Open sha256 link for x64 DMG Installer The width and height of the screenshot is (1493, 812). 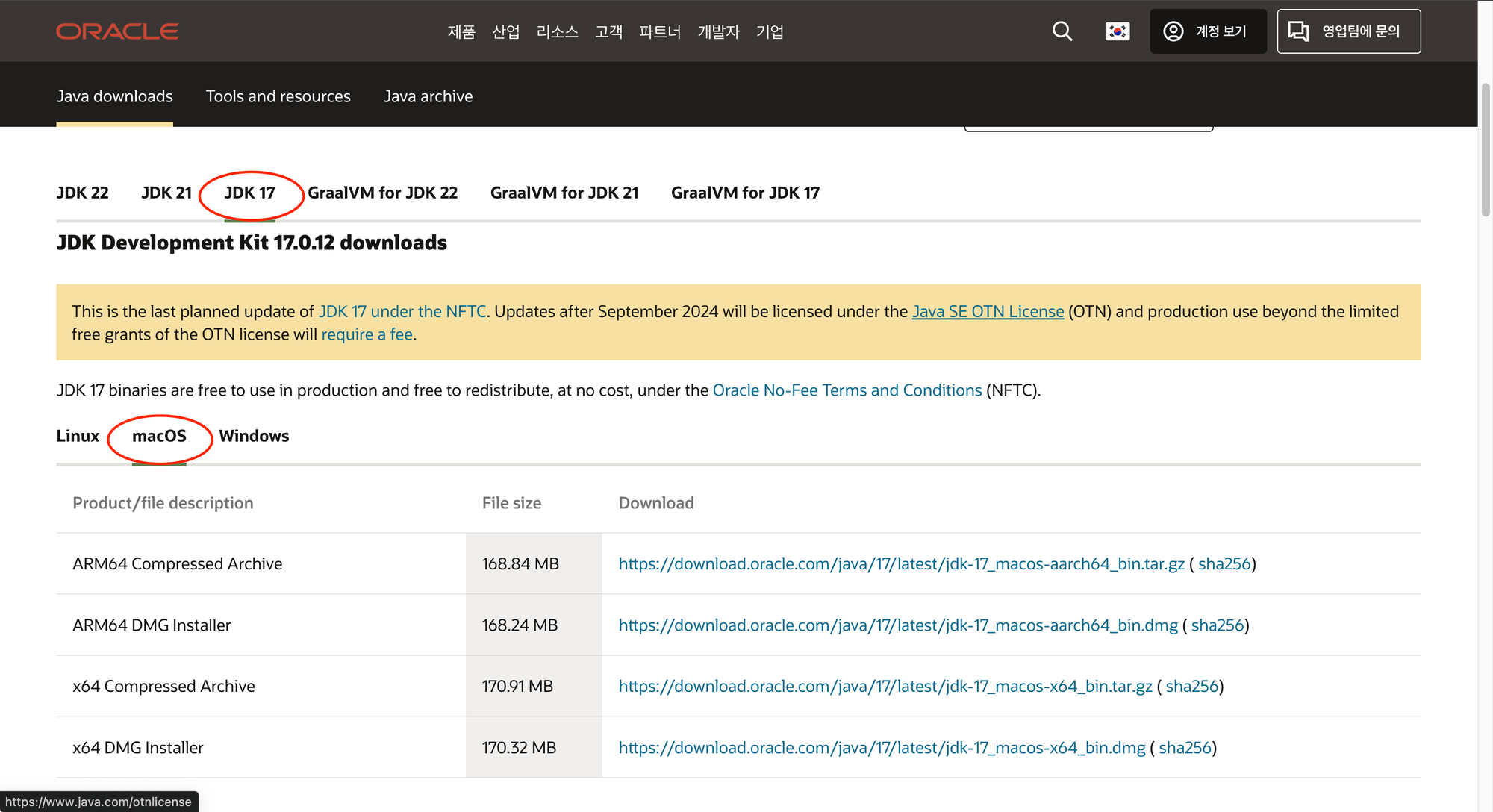(1185, 748)
